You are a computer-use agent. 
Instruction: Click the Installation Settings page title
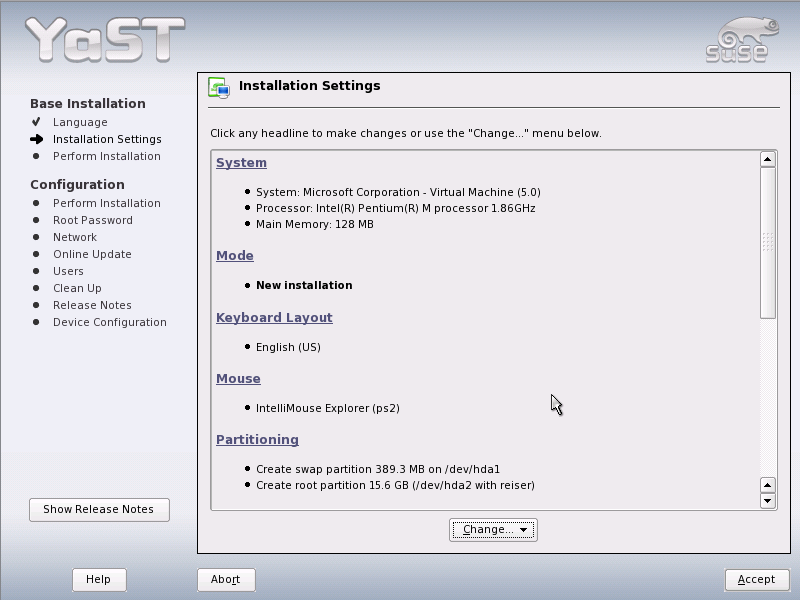point(310,86)
